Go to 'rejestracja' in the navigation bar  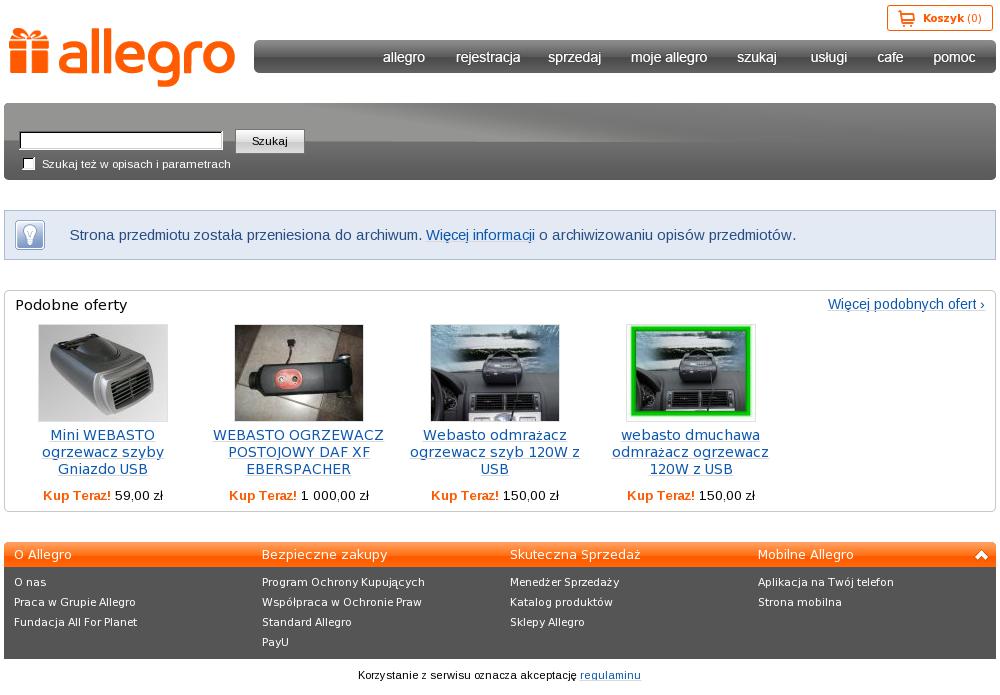[488, 57]
